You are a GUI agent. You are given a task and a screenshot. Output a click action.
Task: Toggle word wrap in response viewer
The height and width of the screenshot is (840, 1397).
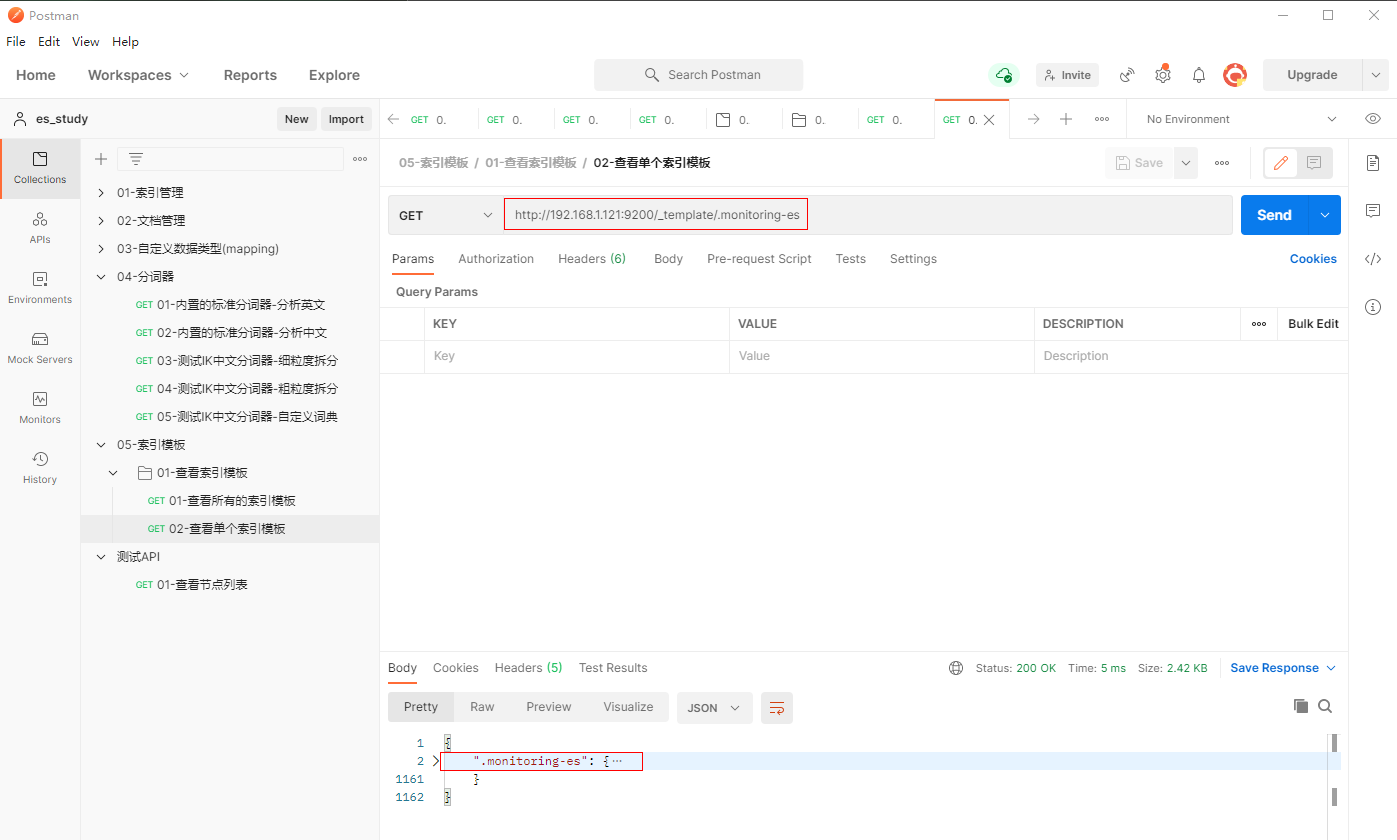(x=777, y=707)
